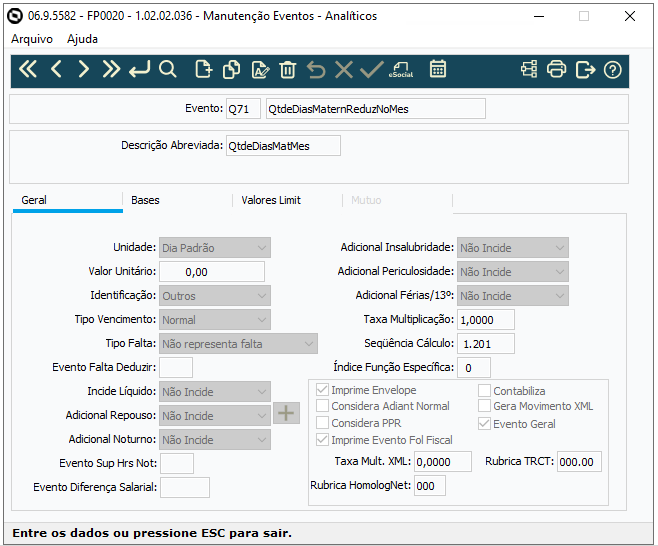
Task: Open the tree structure toolbar icon
Action: pyautogui.click(x=529, y=69)
